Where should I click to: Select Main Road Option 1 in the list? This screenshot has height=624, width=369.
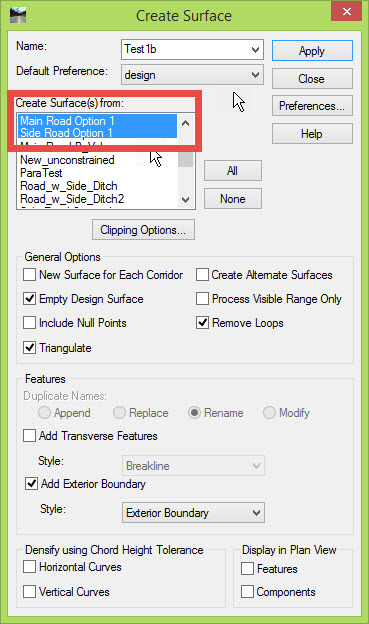click(98, 121)
